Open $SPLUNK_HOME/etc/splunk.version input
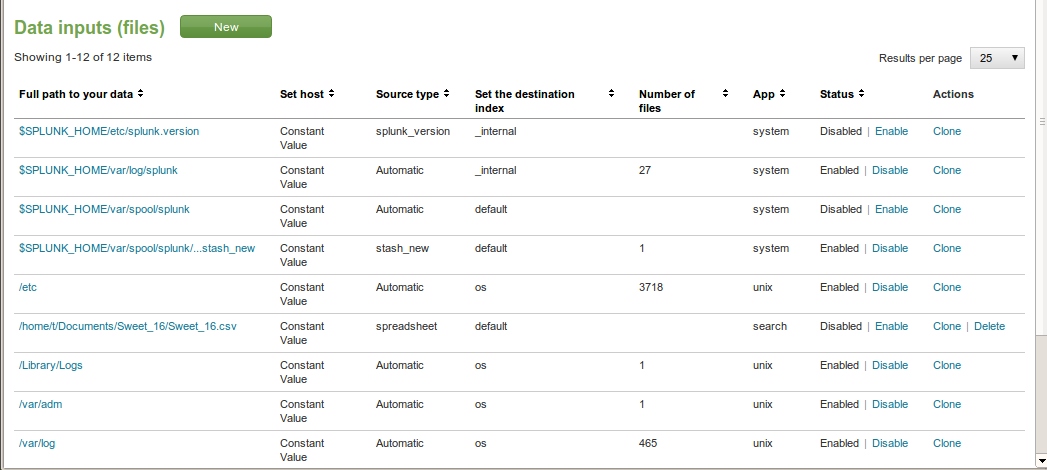 pyautogui.click(x=109, y=132)
